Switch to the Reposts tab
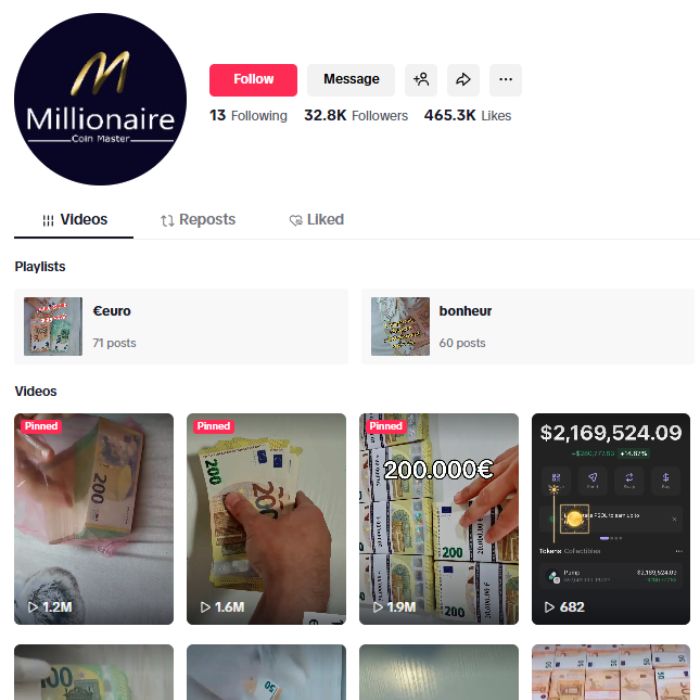 coord(198,220)
